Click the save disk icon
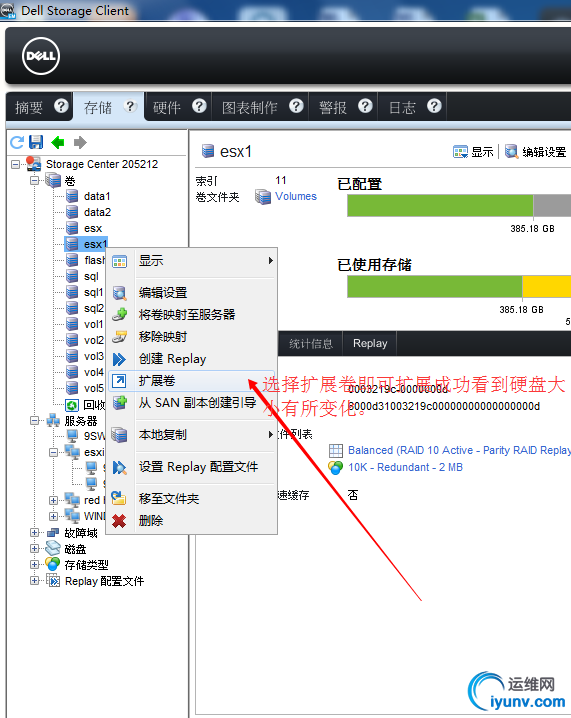Viewport: 571px width, 718px height. coord(36,142)
